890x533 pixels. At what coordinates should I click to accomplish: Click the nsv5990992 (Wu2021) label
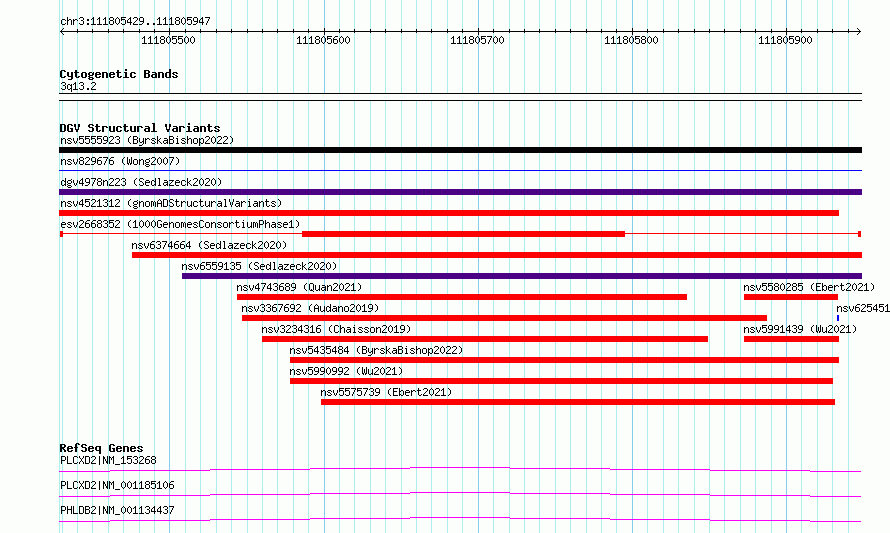(x=346, y=371)
